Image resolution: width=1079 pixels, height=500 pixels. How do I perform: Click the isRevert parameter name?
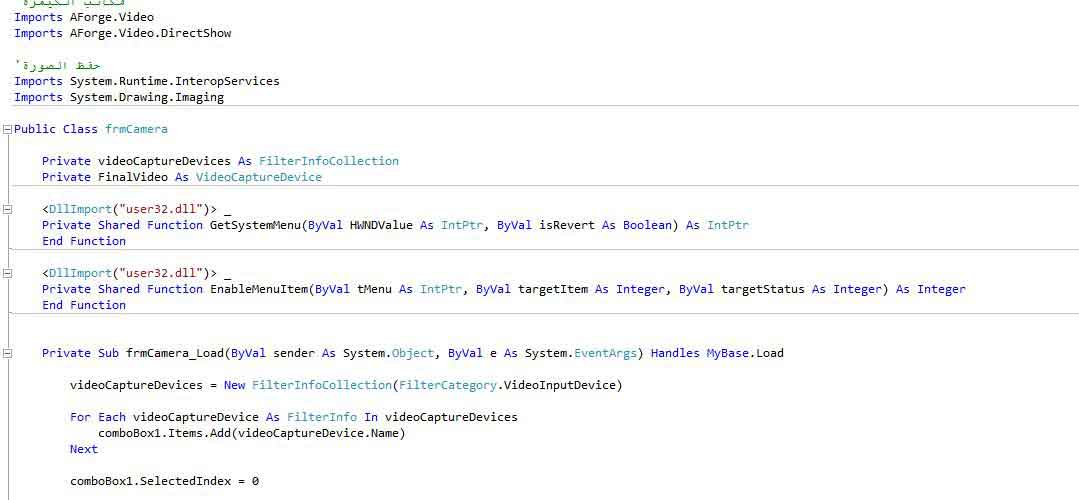[x=566, y=225]
